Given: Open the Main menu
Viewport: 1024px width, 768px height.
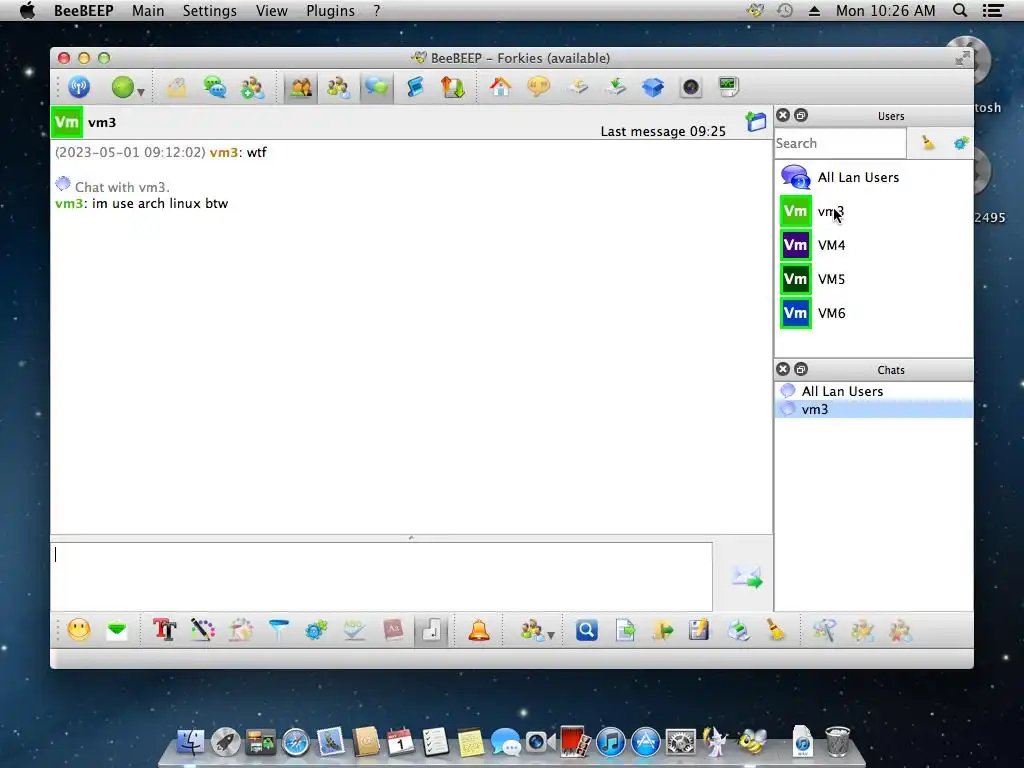Looking at the screenshot, I should (x=148, y=10).
